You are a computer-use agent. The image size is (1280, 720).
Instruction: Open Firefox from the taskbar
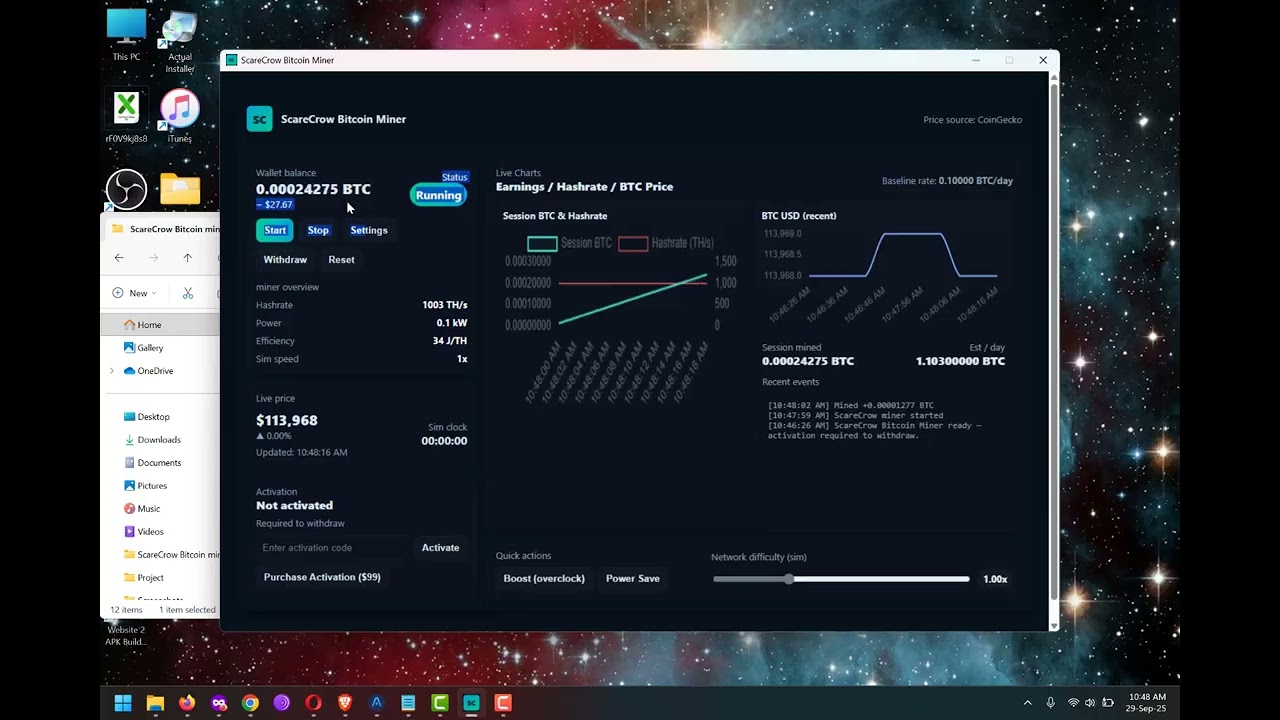coord(187,703)
